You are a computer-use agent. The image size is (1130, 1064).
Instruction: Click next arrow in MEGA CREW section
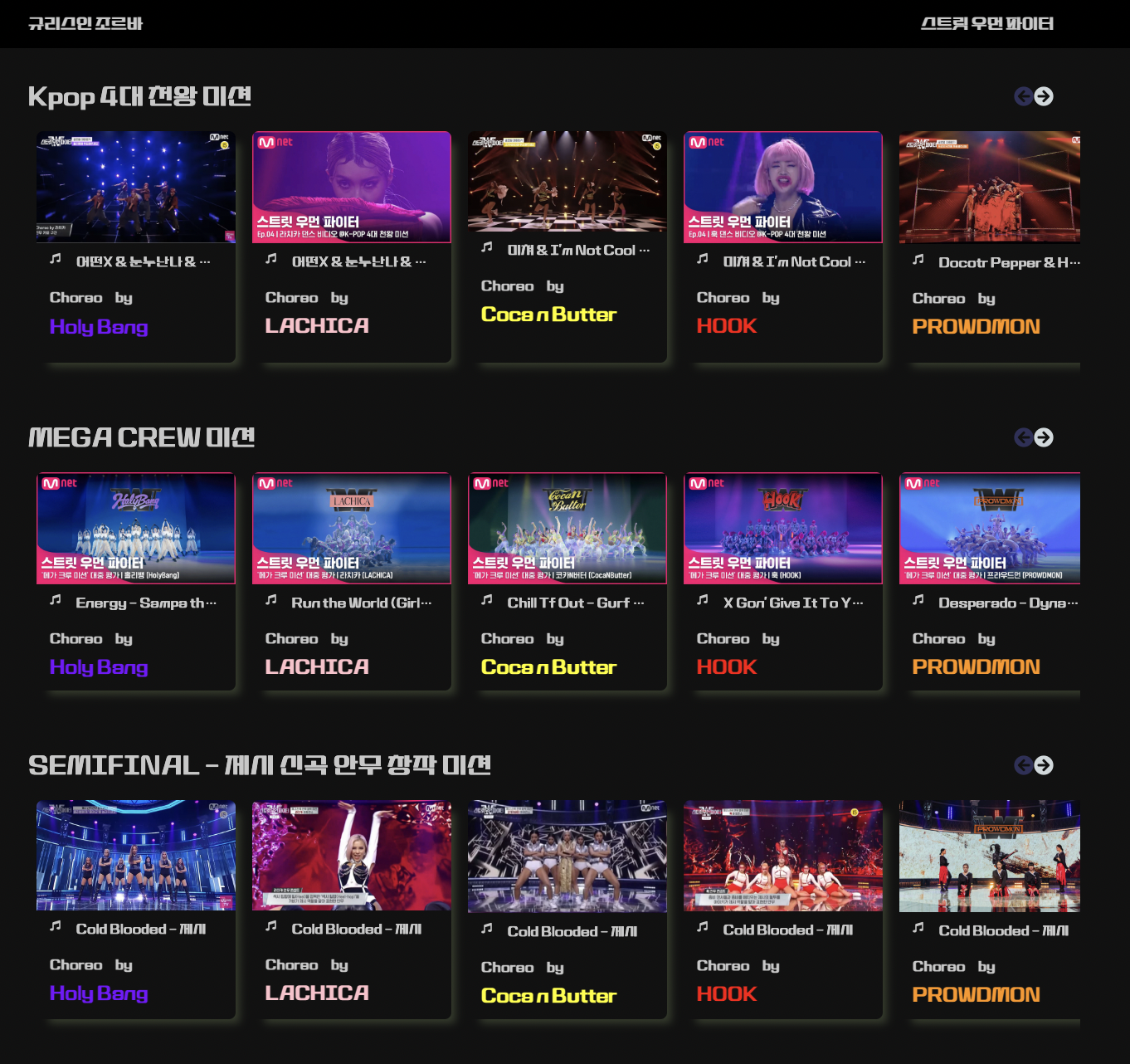[x=1044, y=437]
